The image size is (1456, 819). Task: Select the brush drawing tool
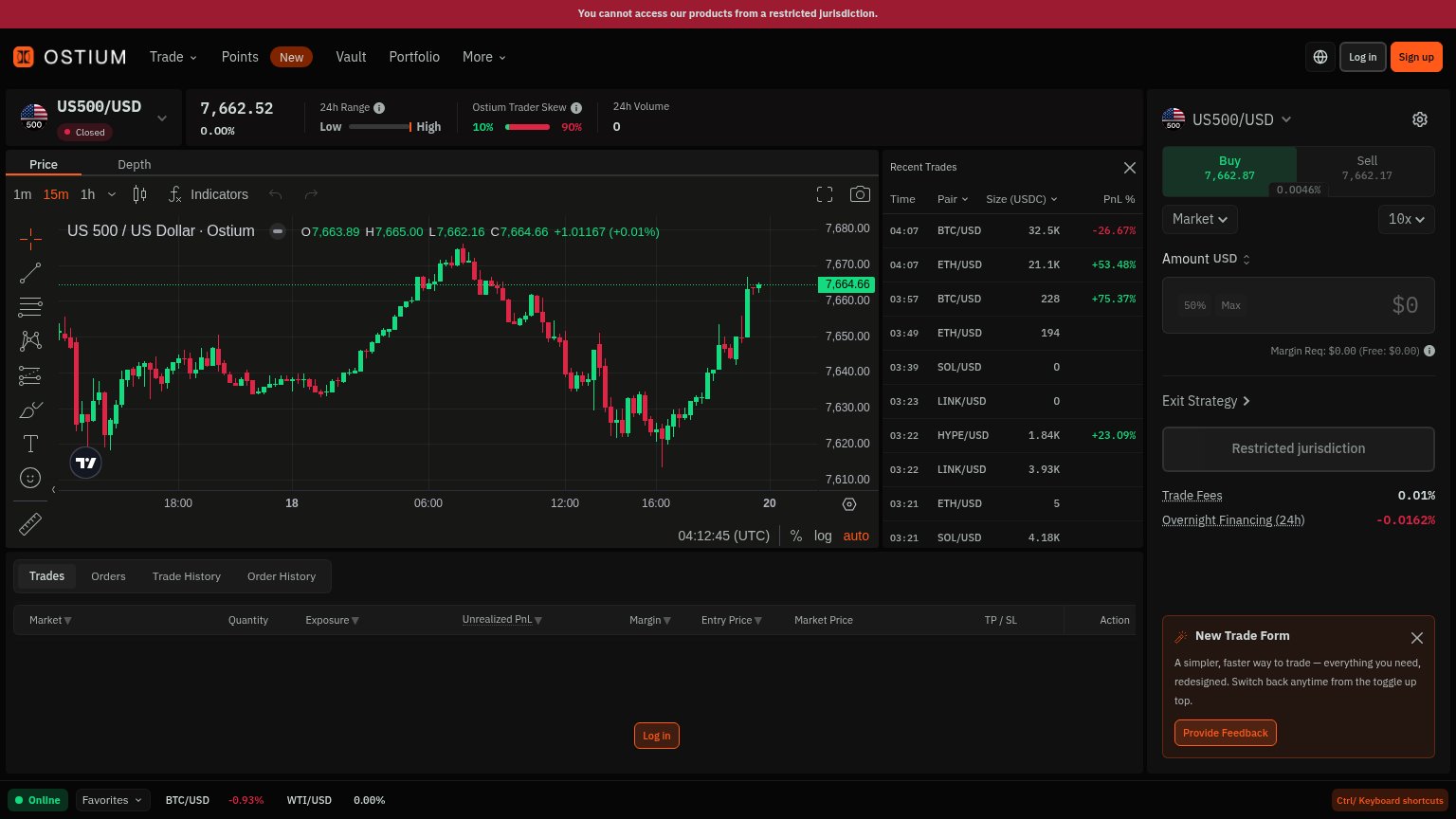coord(30,409)
